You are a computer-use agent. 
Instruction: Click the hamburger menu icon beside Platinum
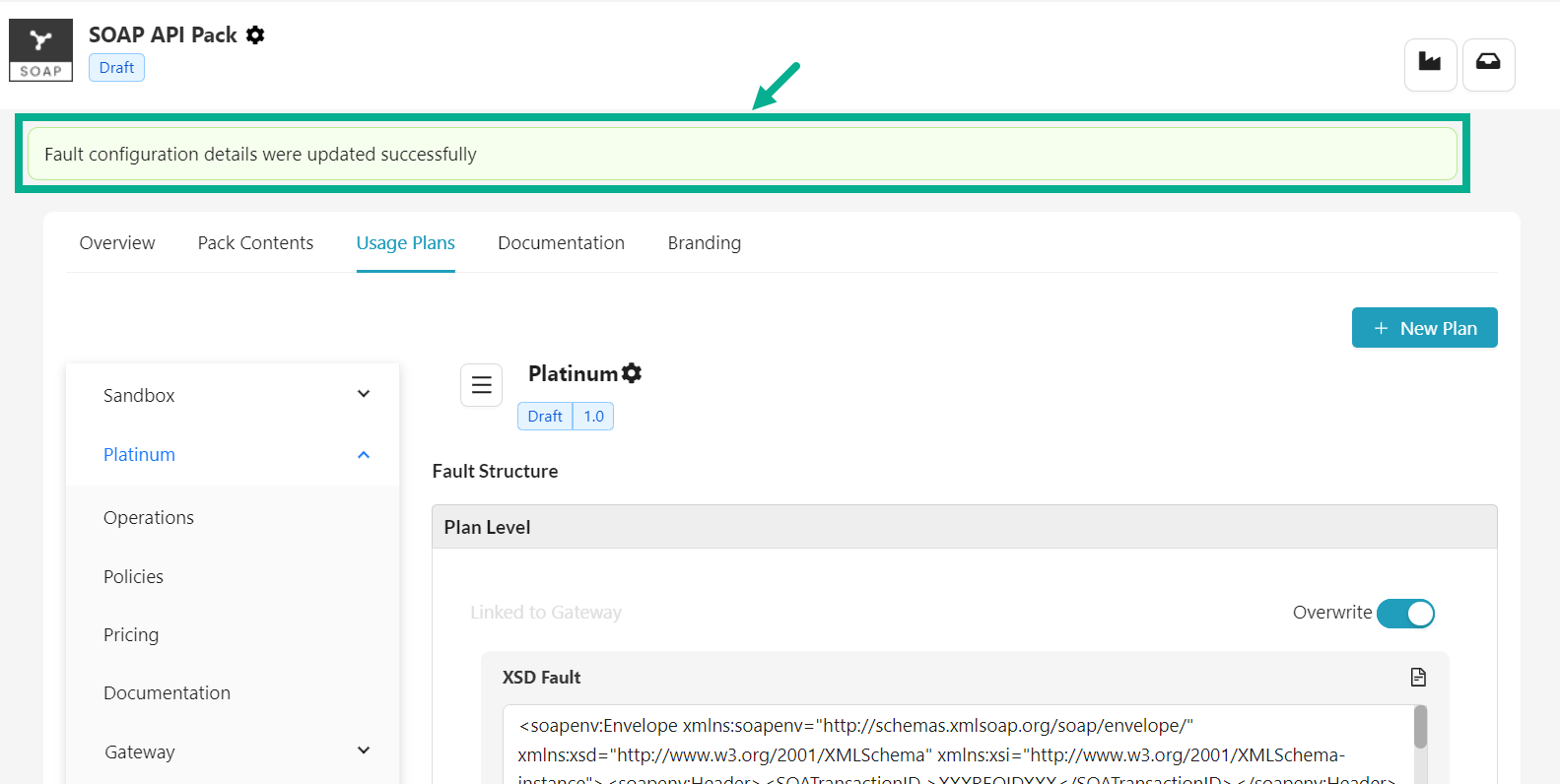pos(481,385)
